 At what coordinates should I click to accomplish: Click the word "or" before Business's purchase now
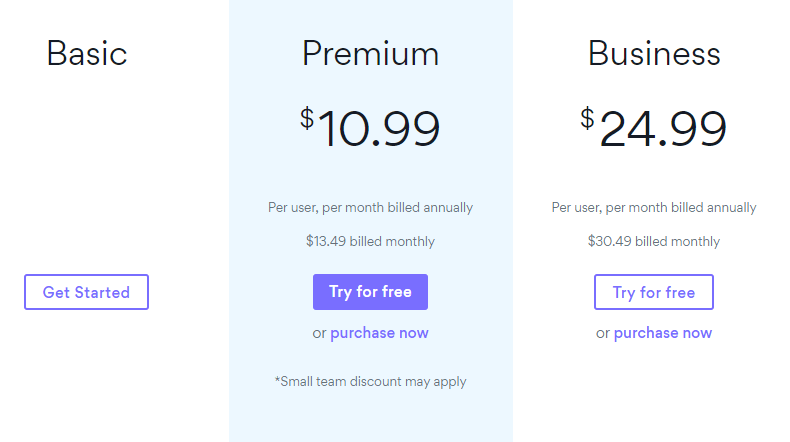(x=603, y=333)
